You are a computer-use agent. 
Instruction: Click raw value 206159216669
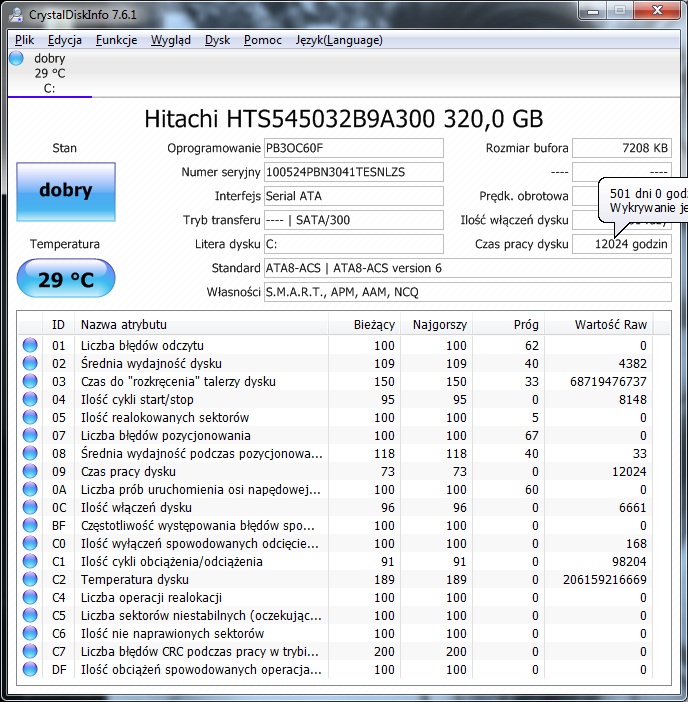point(605,580)
